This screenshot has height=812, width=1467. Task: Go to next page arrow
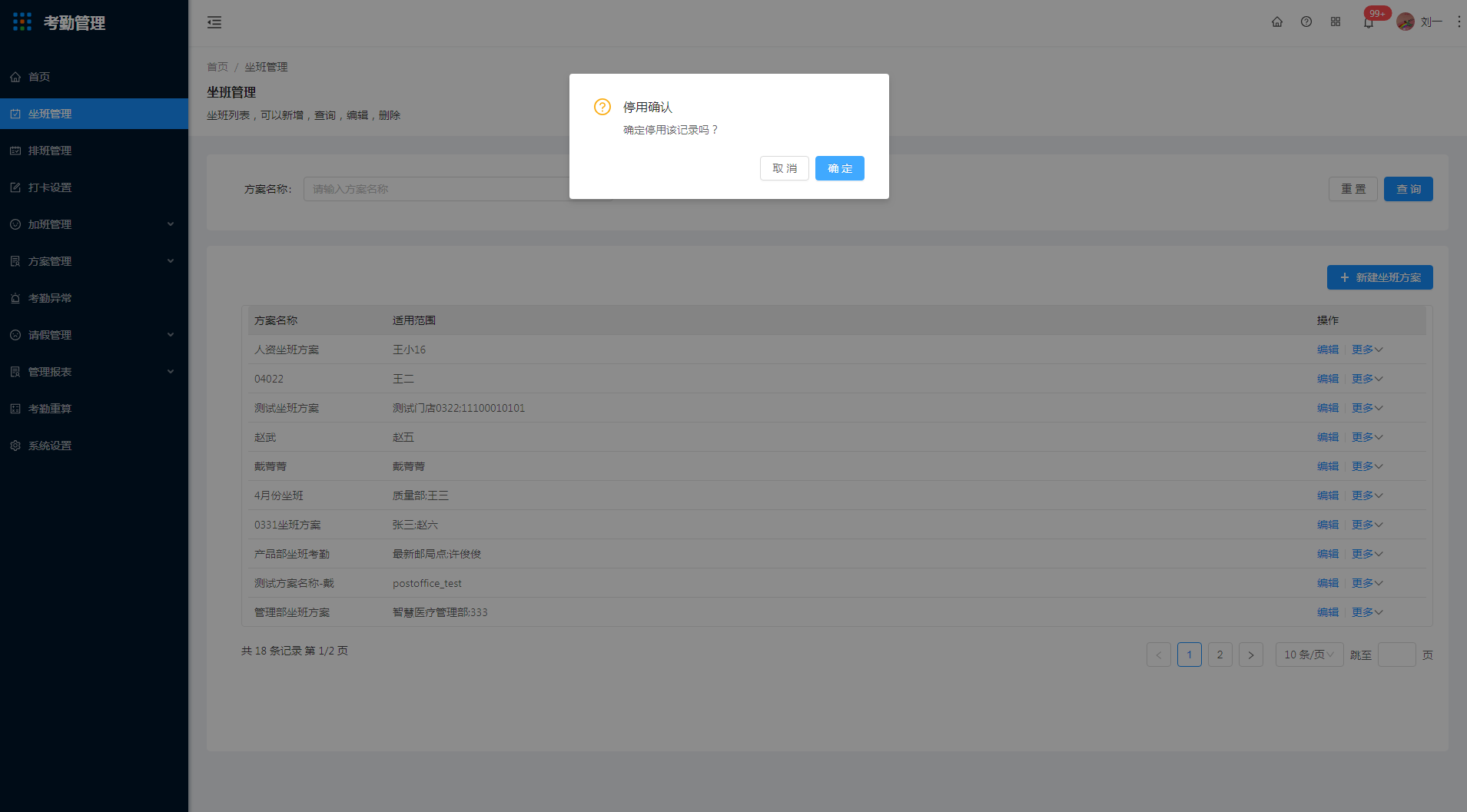click(1251, 655)
